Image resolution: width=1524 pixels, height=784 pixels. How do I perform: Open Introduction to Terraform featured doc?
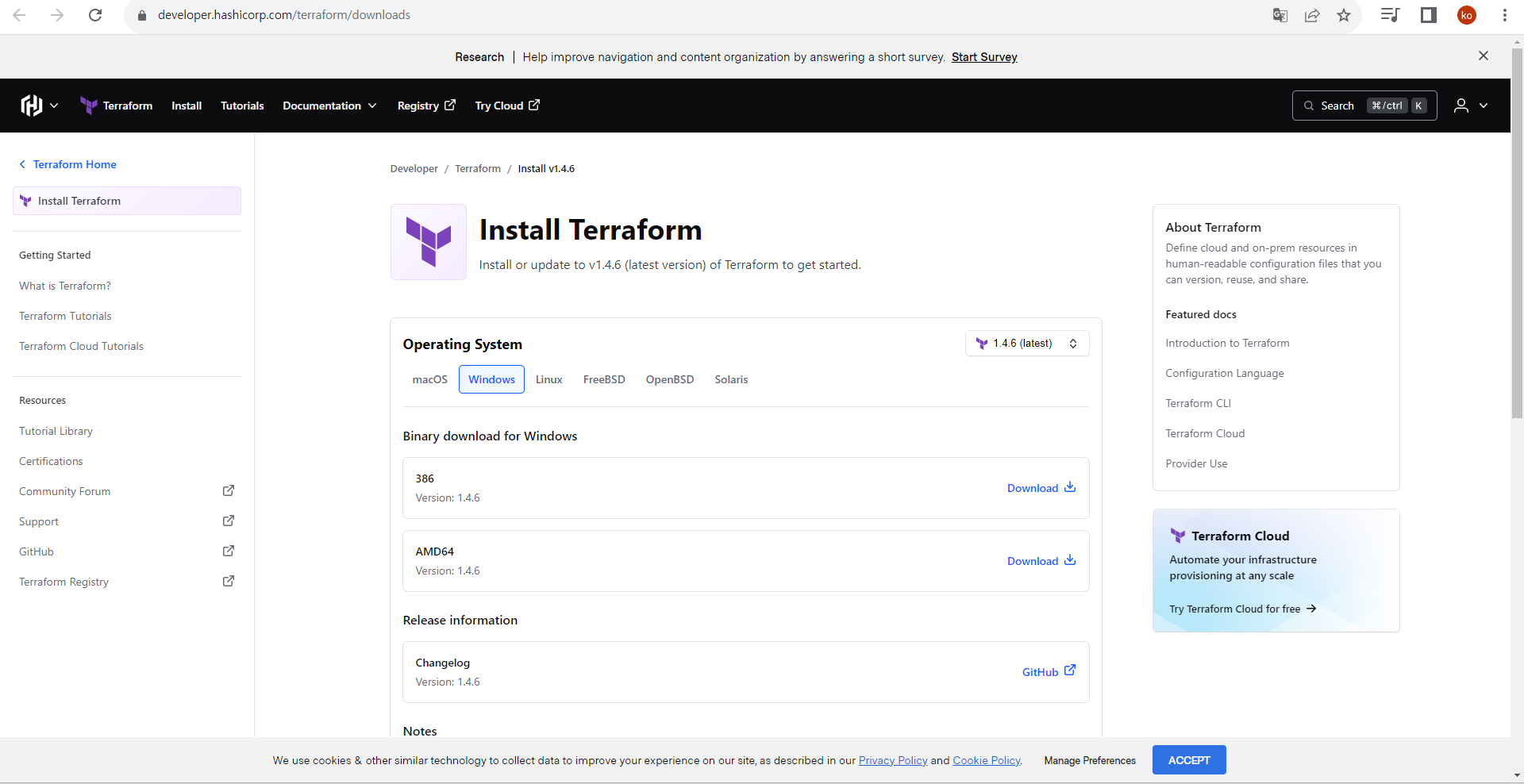[1227, 343]
